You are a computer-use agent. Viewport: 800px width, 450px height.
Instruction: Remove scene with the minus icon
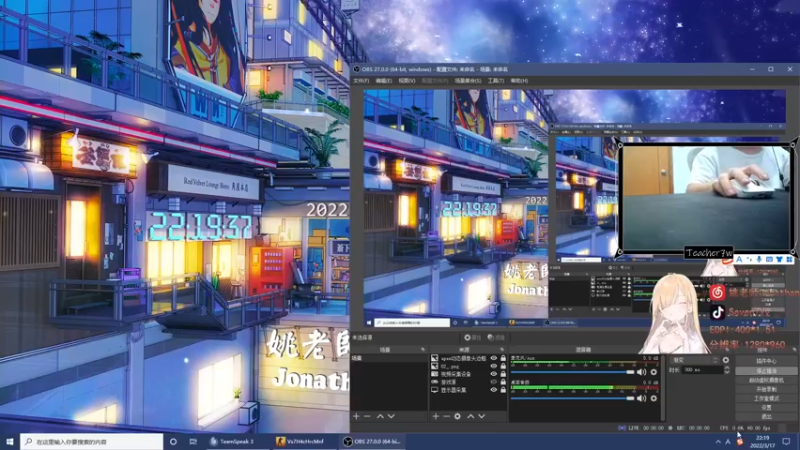[x=367, y=416]
